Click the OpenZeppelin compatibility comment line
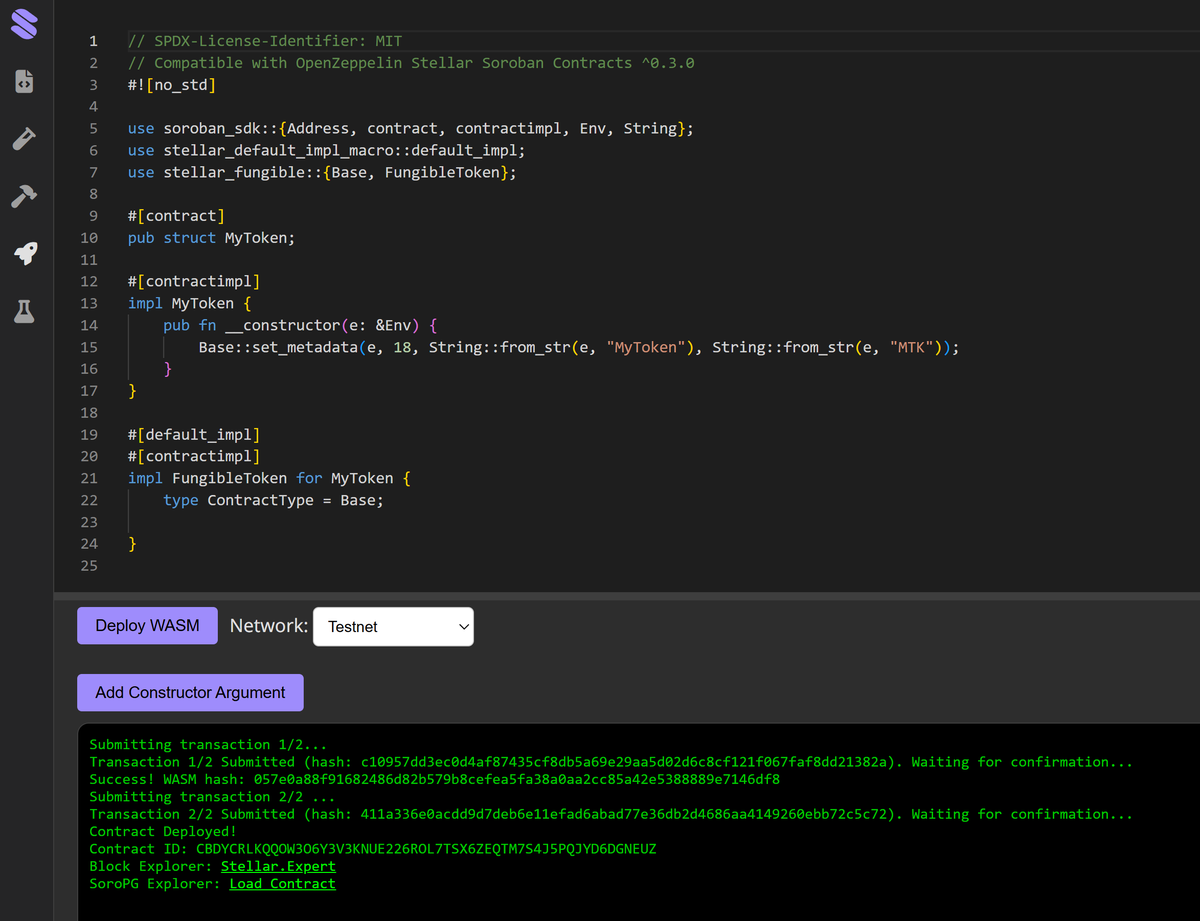This screenshot has width=1200, height=921. [411, 63]
